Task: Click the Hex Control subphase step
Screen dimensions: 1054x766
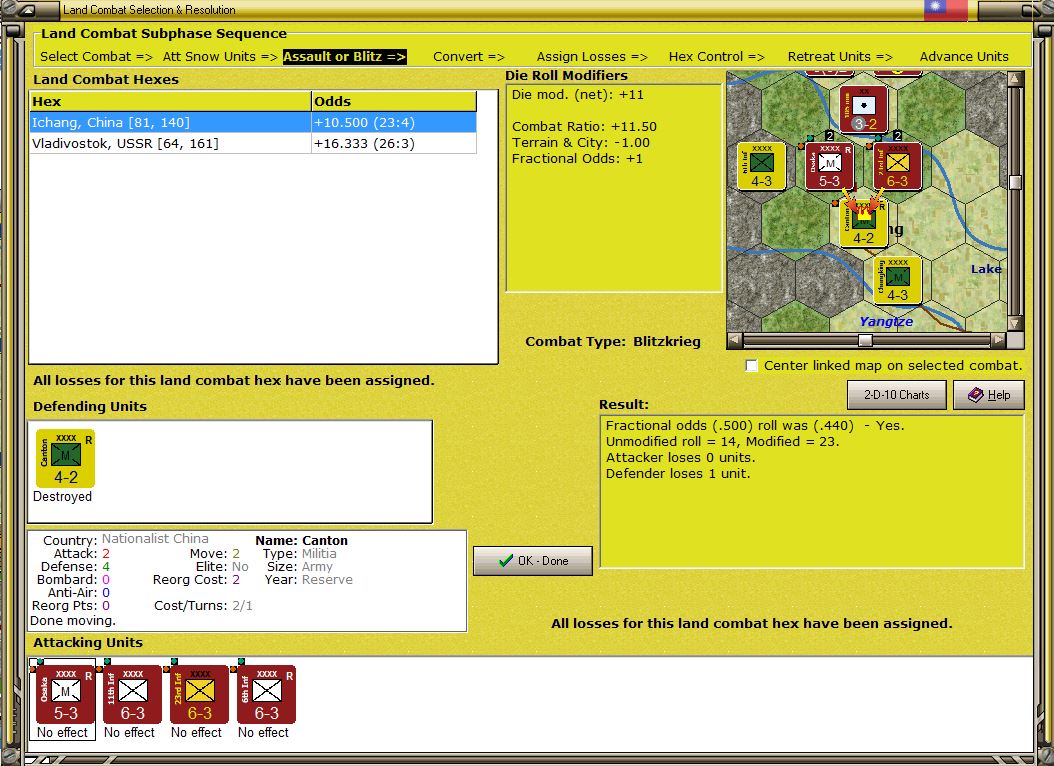Action: tap(717, 56)
